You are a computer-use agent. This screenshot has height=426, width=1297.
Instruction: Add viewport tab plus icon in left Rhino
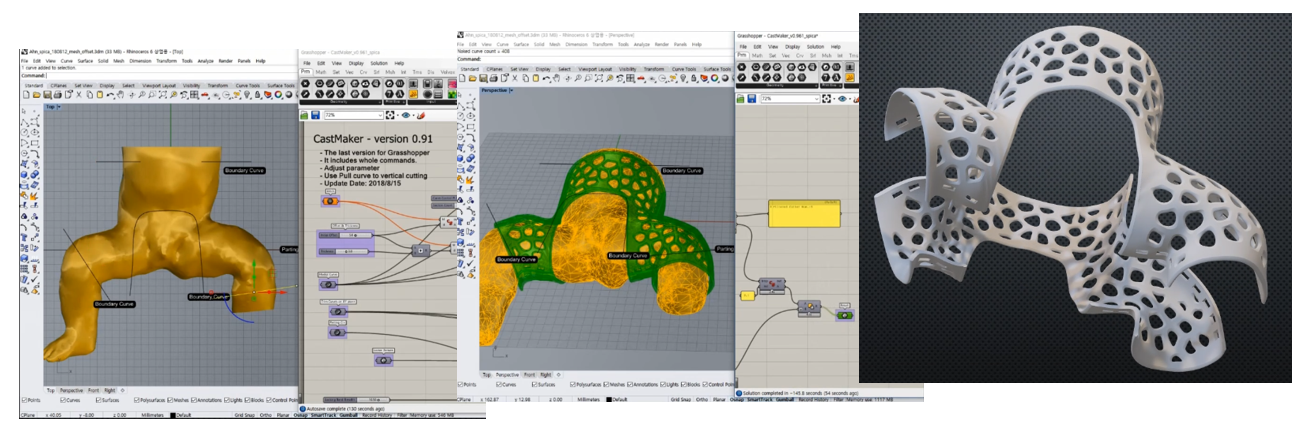[122, 390]
